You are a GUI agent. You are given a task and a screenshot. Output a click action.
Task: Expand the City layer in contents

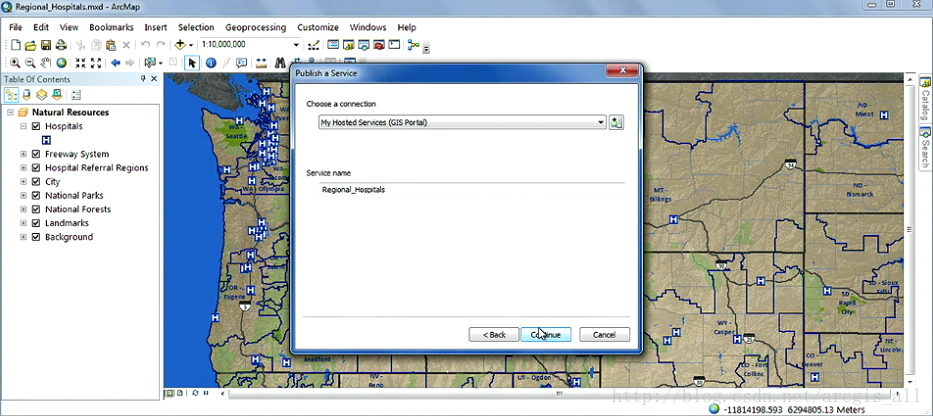[23, 182]
